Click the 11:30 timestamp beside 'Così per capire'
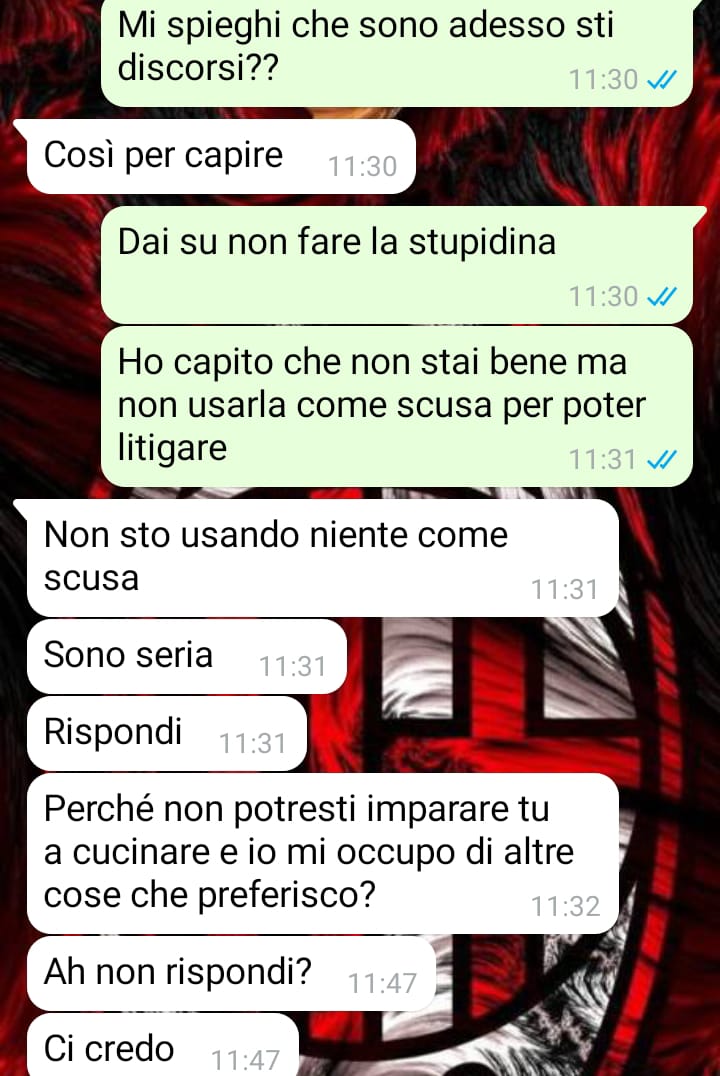Image resolution: width=720 pixels, height=1076 pixels. coord(362,167)
